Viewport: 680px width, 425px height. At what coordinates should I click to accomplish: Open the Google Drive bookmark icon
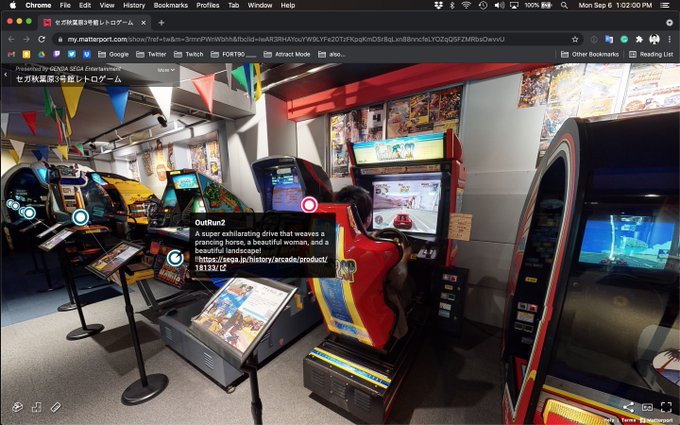coord(42,54)
